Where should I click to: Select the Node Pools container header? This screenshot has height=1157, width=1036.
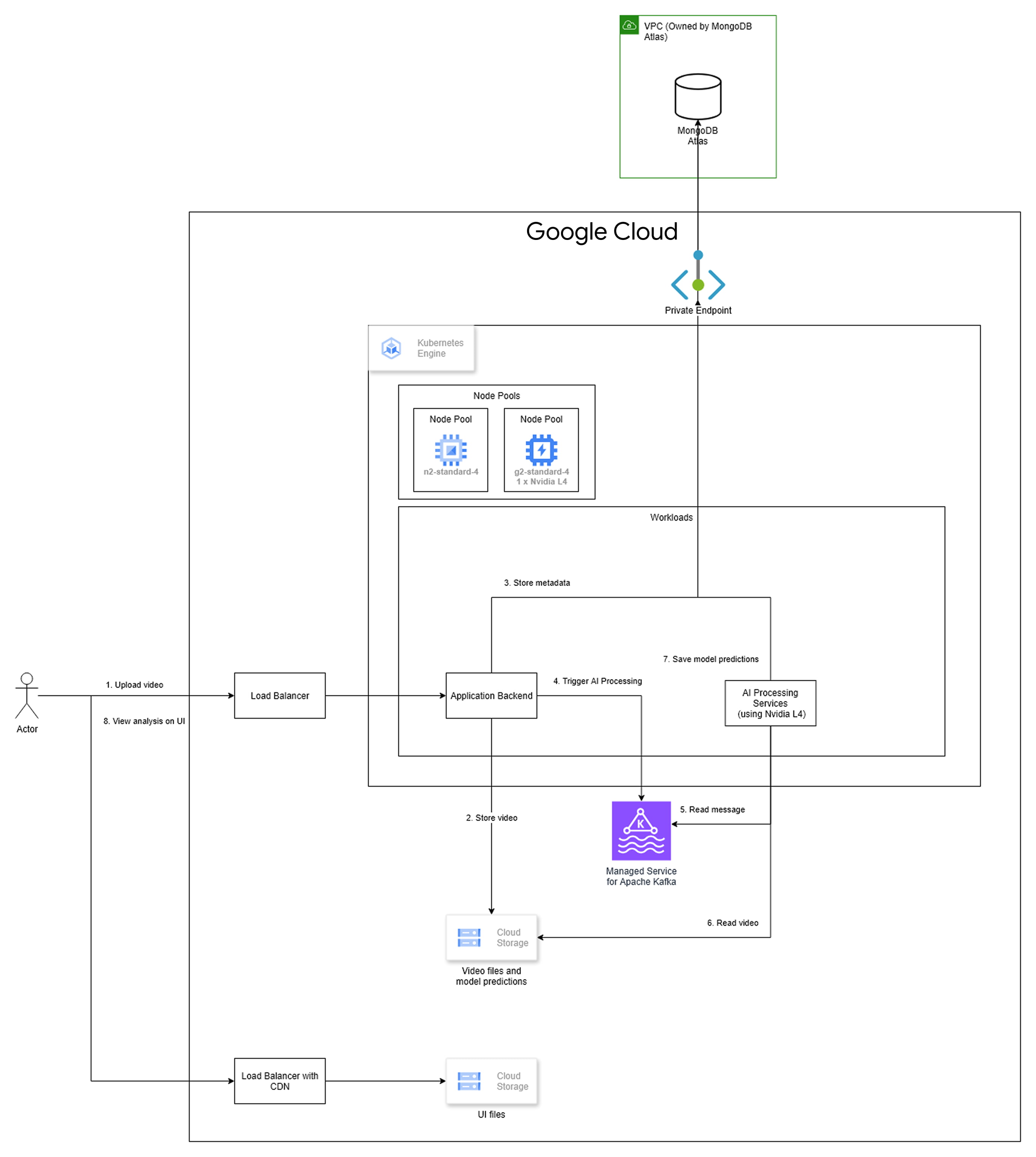click(496, 395)
